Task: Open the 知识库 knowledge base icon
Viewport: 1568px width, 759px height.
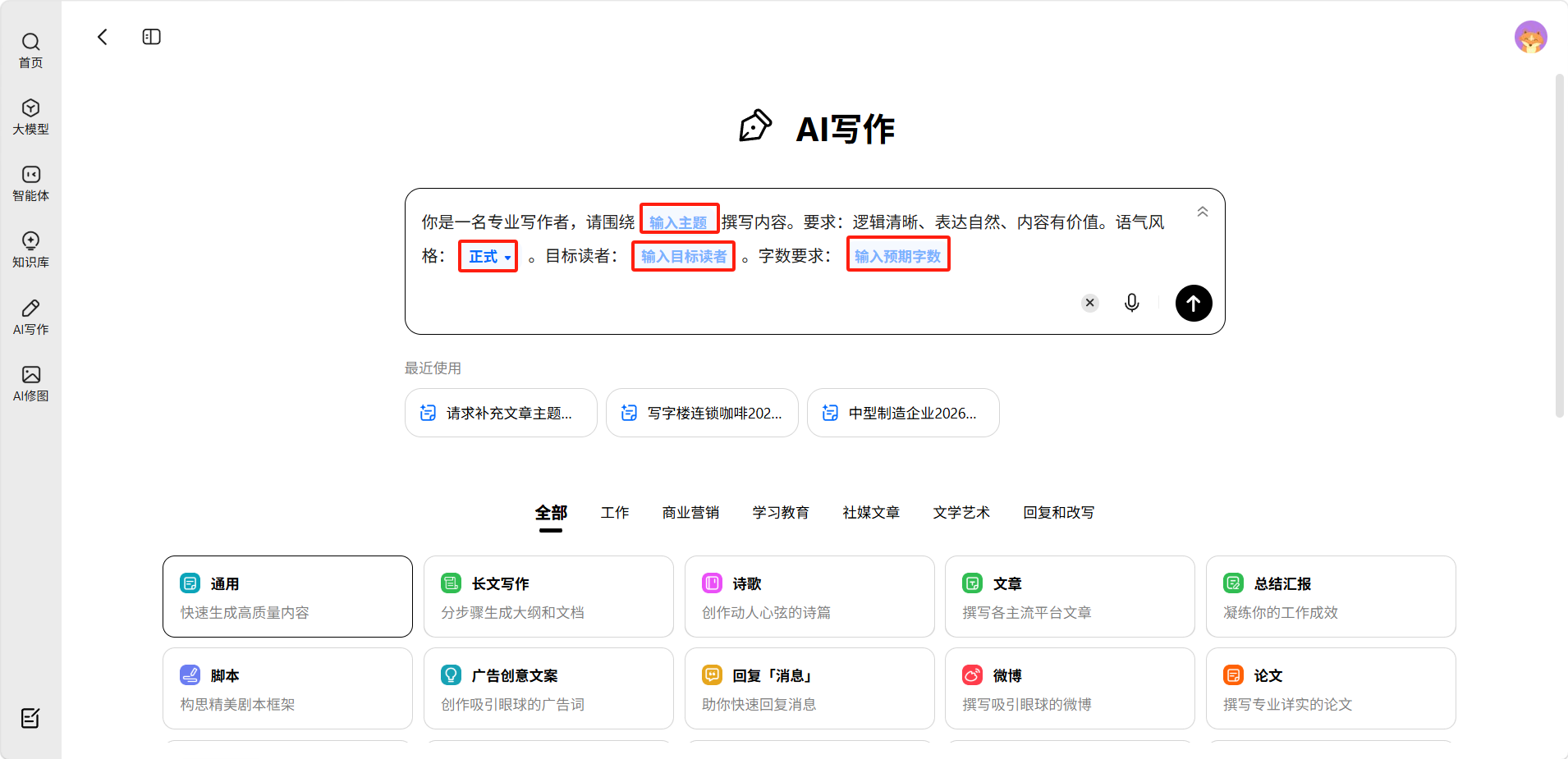Action: [x=30, y=249]
